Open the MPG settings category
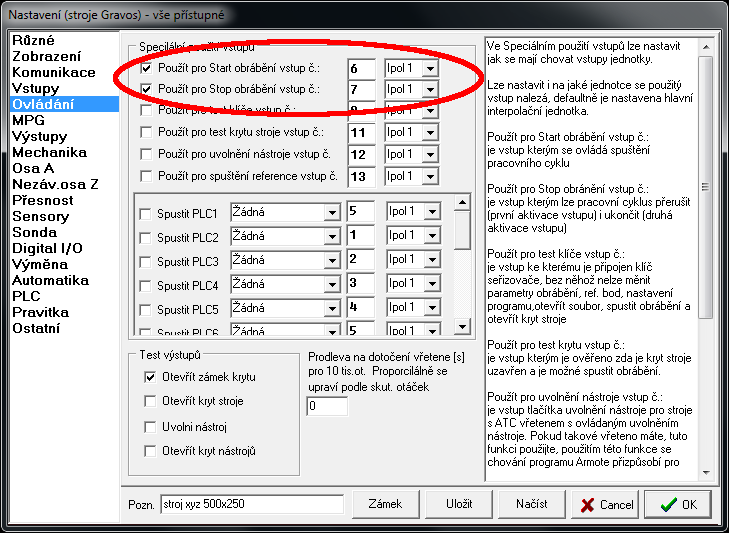This screenshot has width=729, height=533. [28, 120]
